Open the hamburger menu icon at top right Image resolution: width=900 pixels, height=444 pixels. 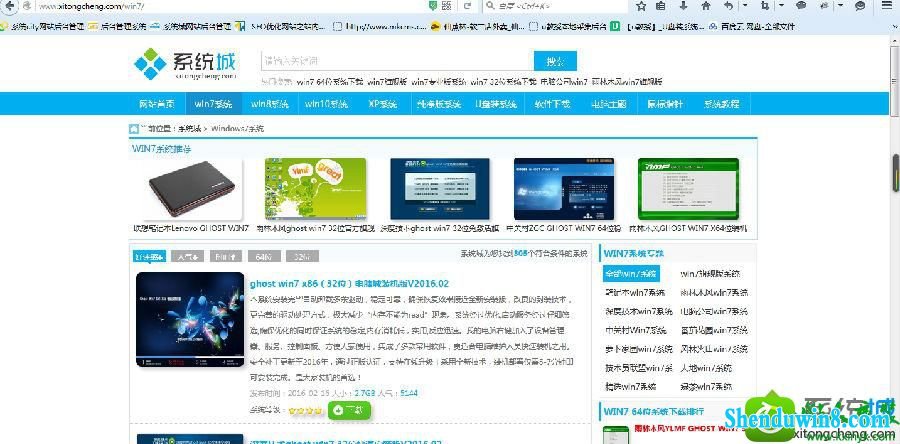[887, 6]
